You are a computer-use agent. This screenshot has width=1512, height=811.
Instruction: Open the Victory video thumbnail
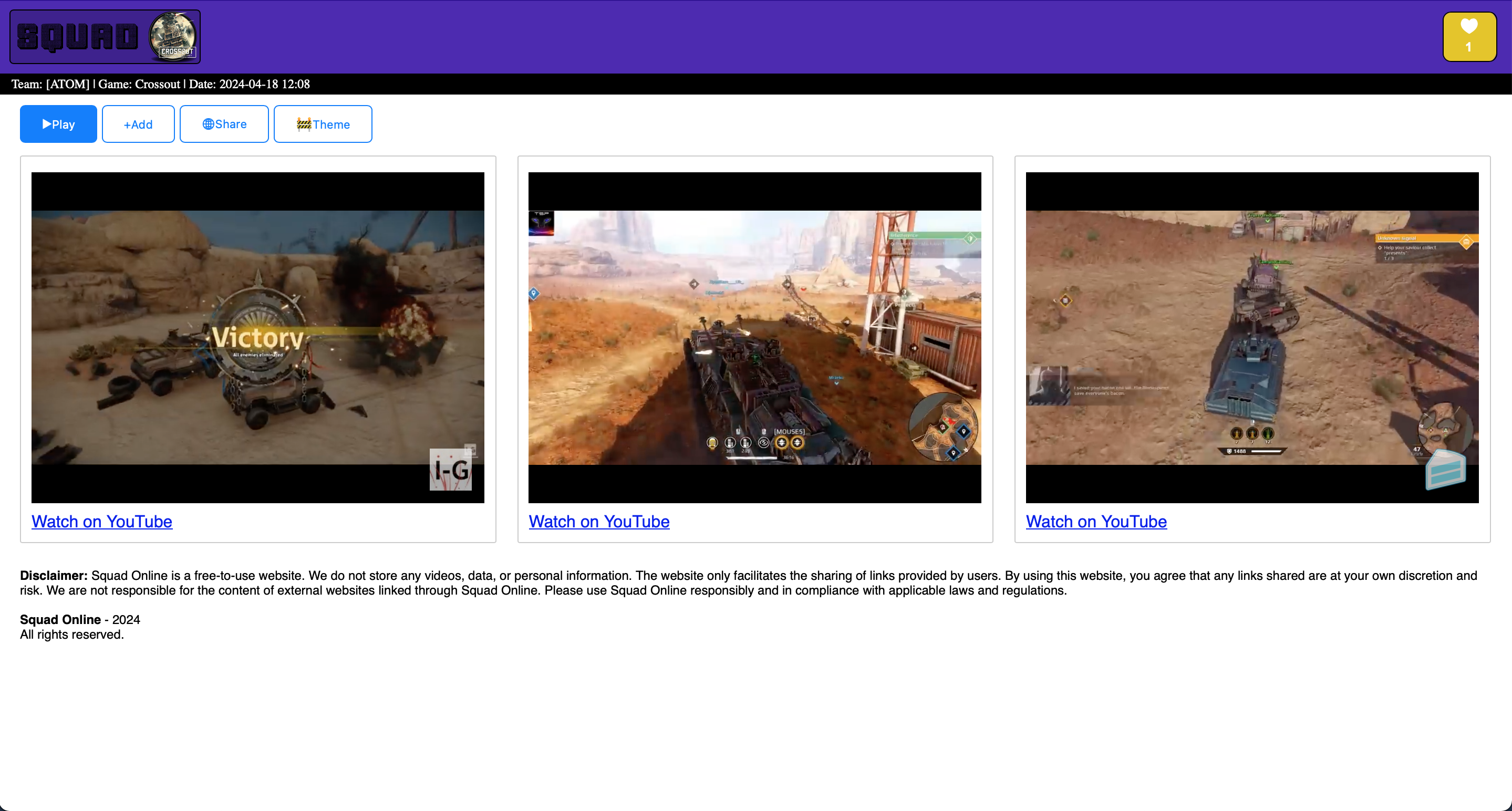click(257, 337)
